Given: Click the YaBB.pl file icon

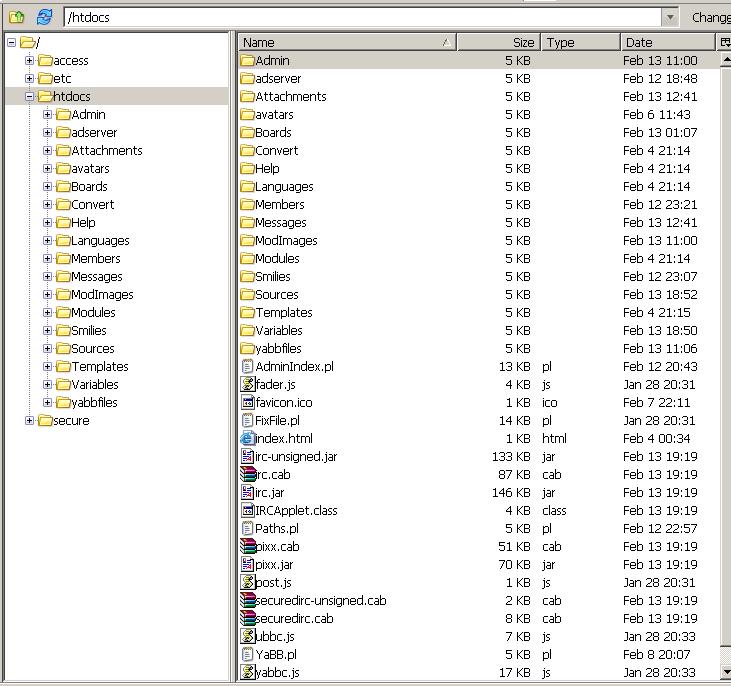Looking at the screenshot, I should pos(248,655).
